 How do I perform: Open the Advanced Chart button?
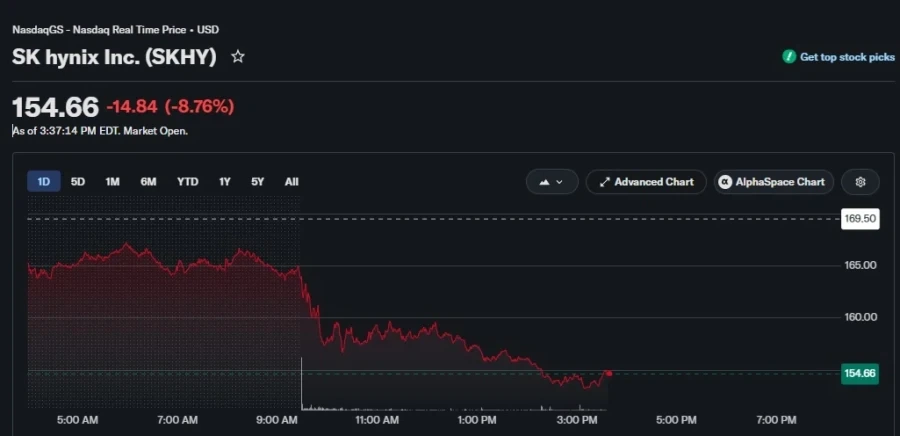646,182
